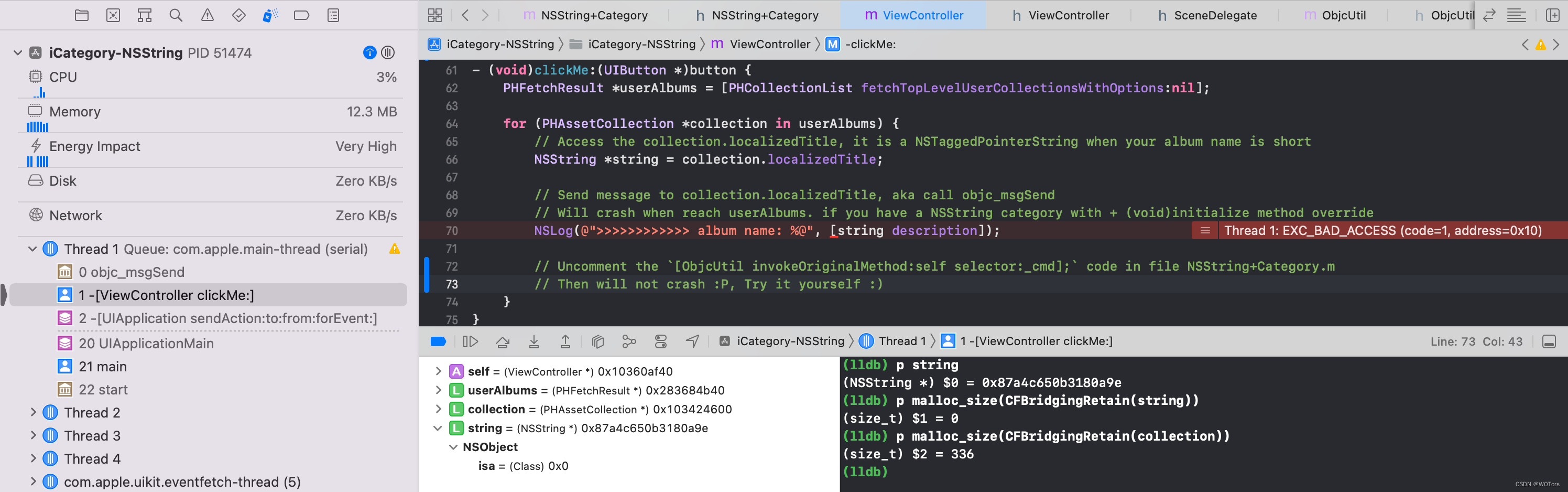Click the warning icon in jump bar
Screen dimensions: 1568x492
pyautogui.click(x=1540, y=45)
